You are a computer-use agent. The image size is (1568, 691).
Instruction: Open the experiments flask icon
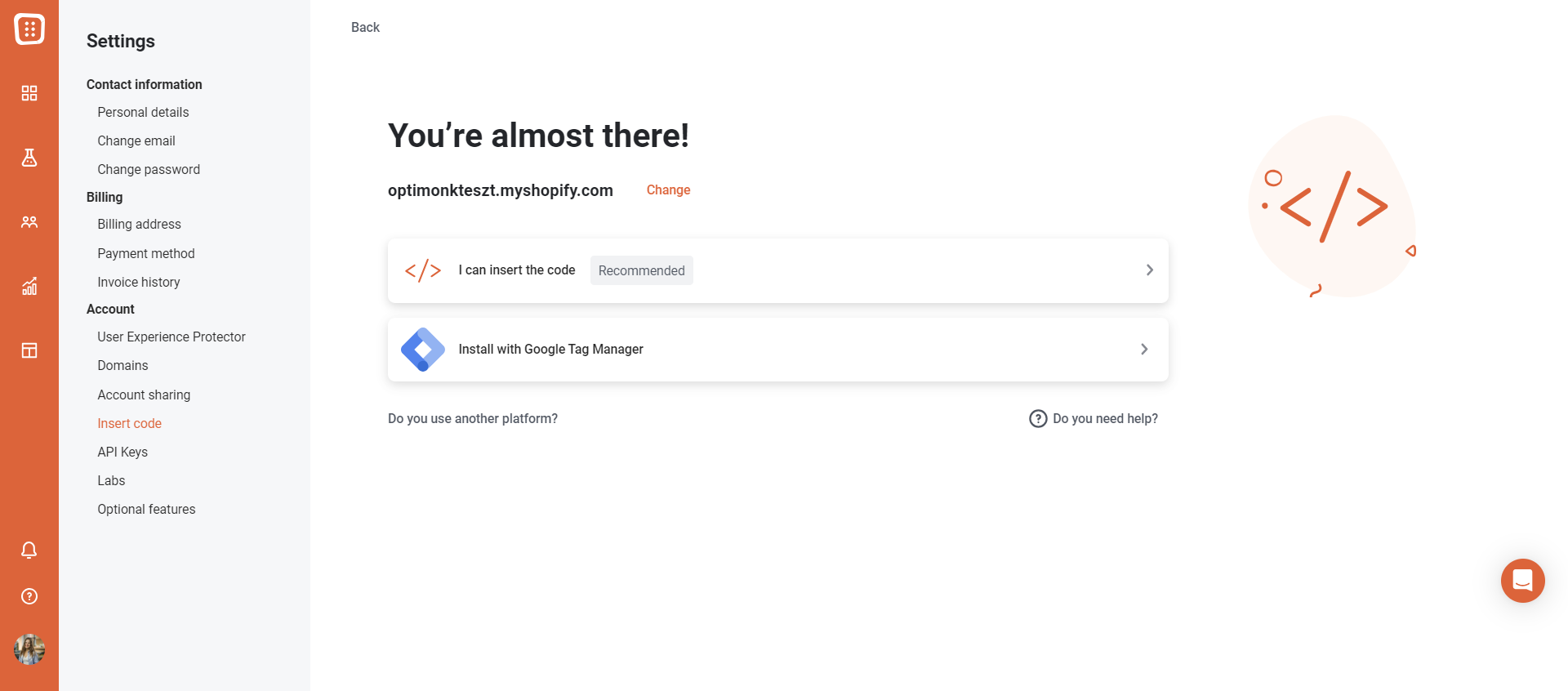point(29,158)
